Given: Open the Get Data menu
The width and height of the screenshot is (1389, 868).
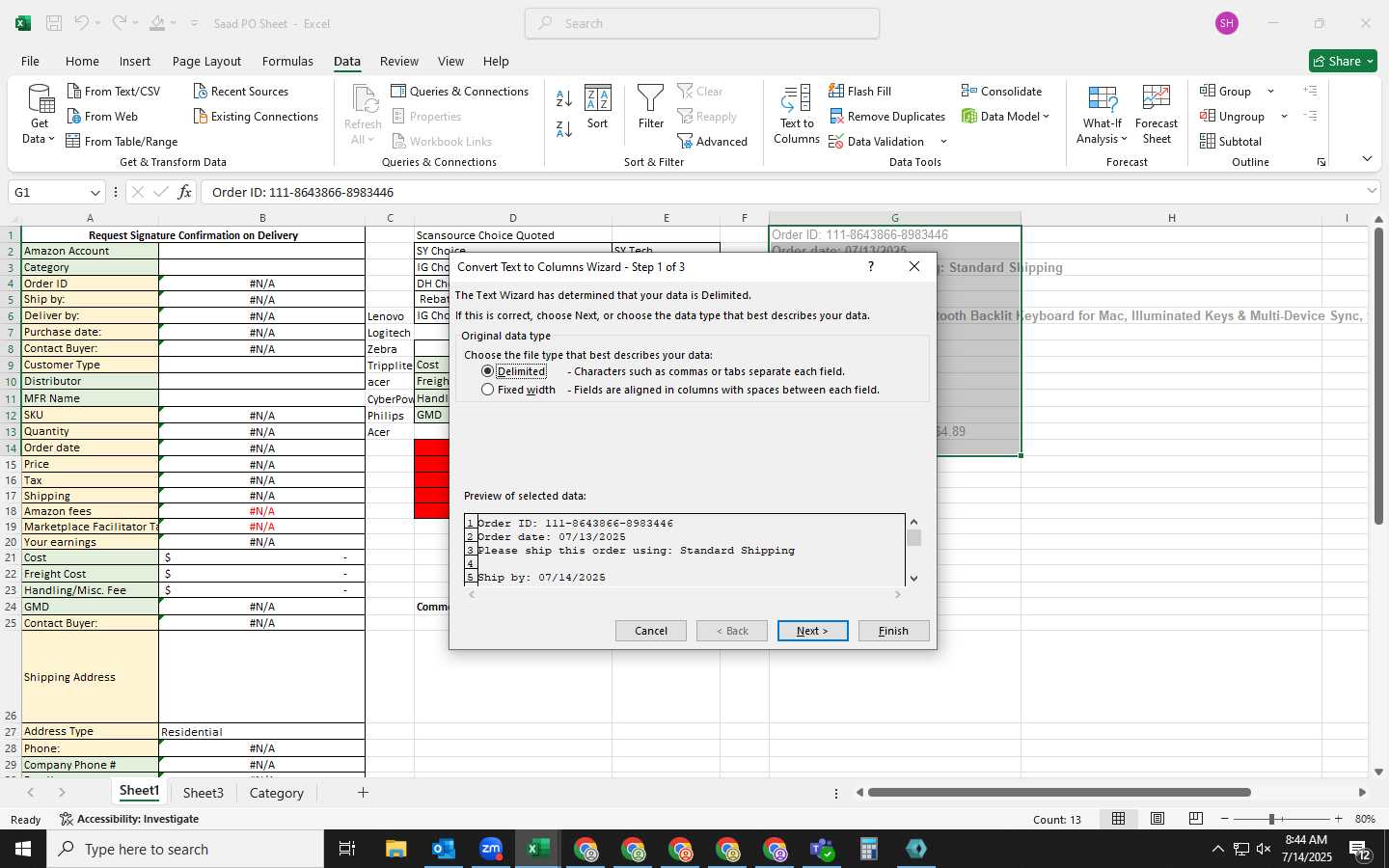Looking at the screenshot, I should tap(40, 115).
